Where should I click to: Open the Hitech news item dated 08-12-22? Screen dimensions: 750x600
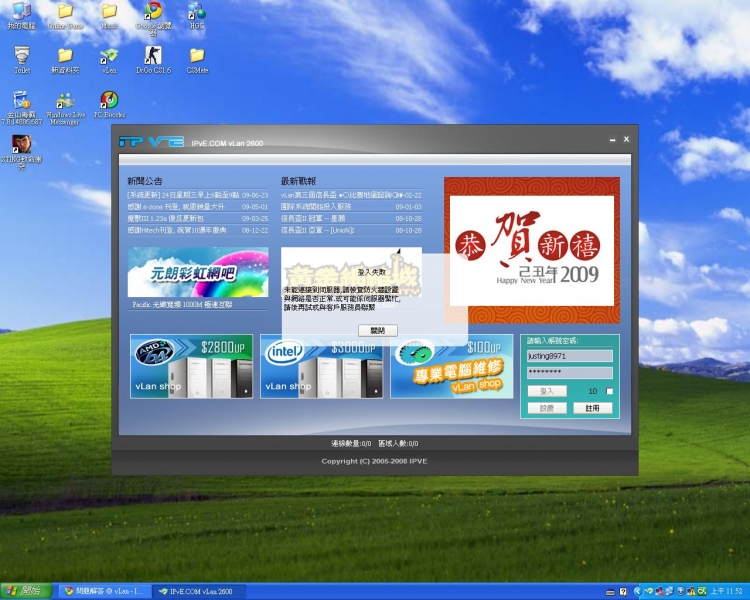tap(198, 230)
